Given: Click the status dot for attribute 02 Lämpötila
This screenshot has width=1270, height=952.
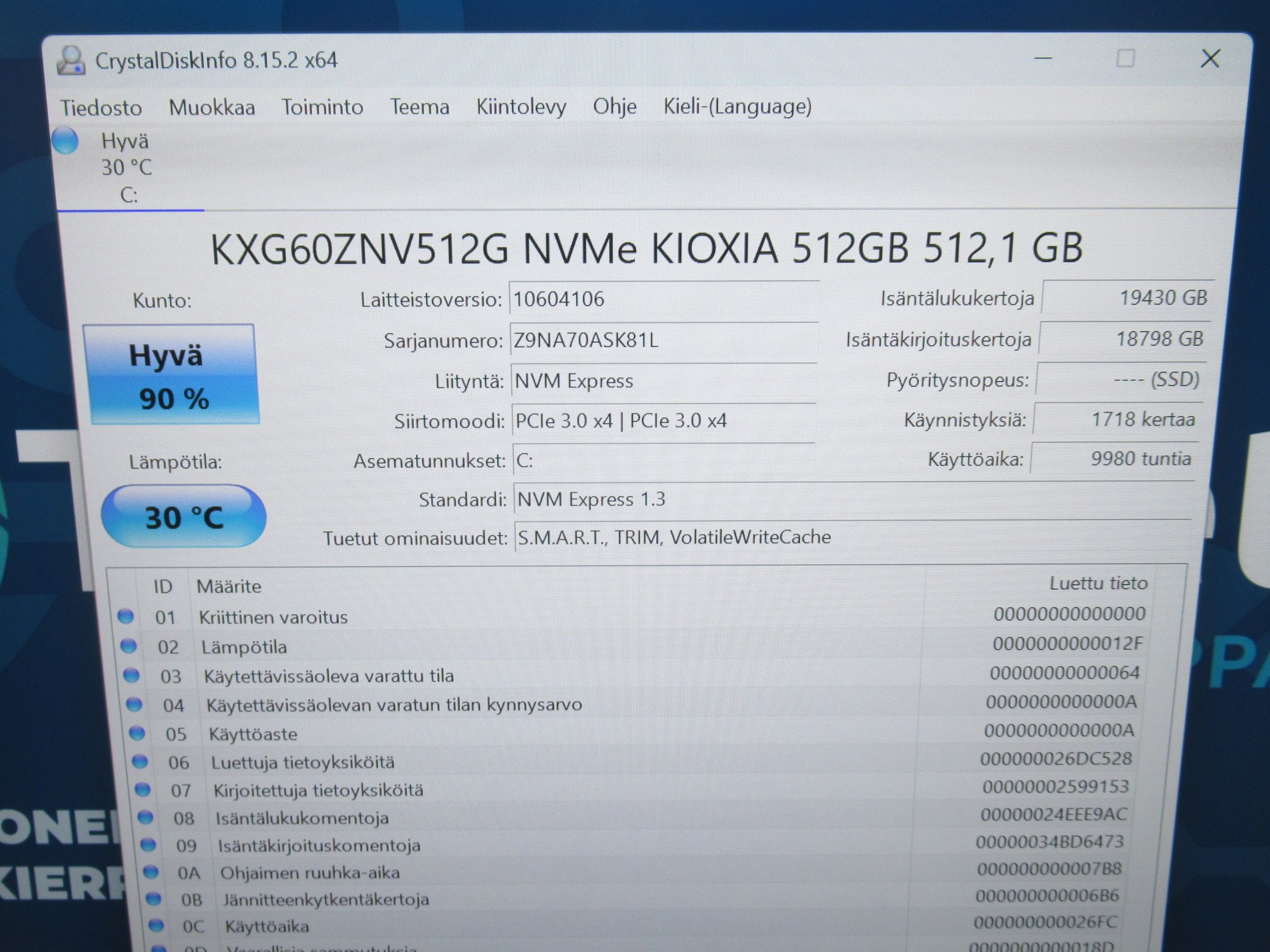Looking at the screenshot, I should pos(128,646).
